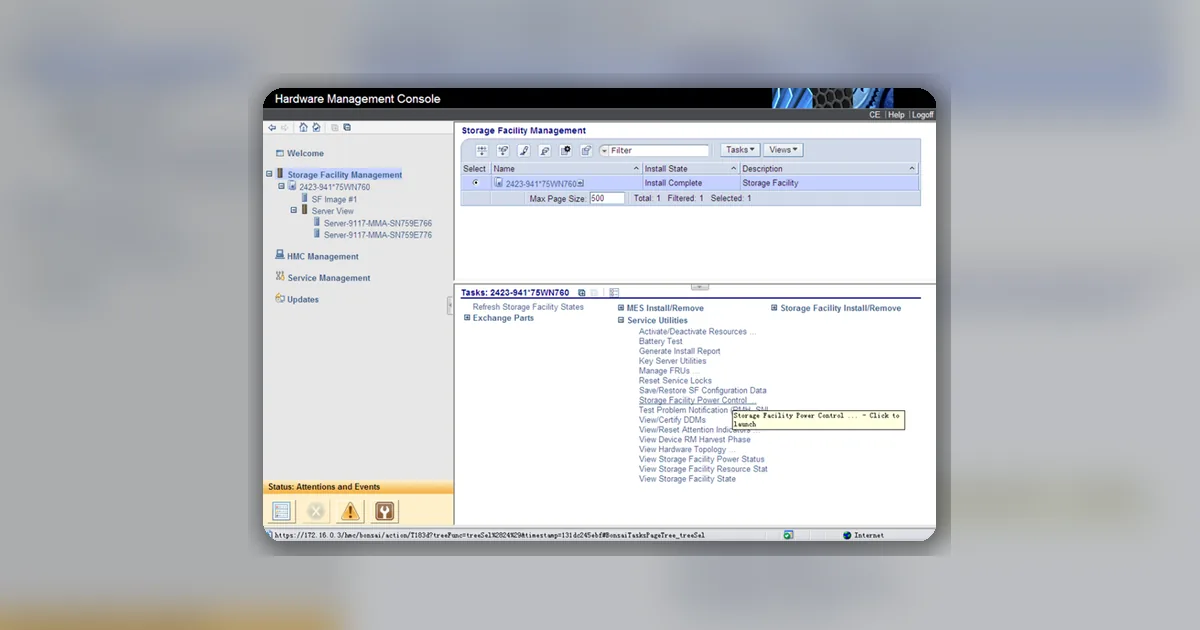Open the Views dropdown button
Image resolution: width=1200 pixels, height=630 pixels.
pyautogui.click(x=783, y=150)
